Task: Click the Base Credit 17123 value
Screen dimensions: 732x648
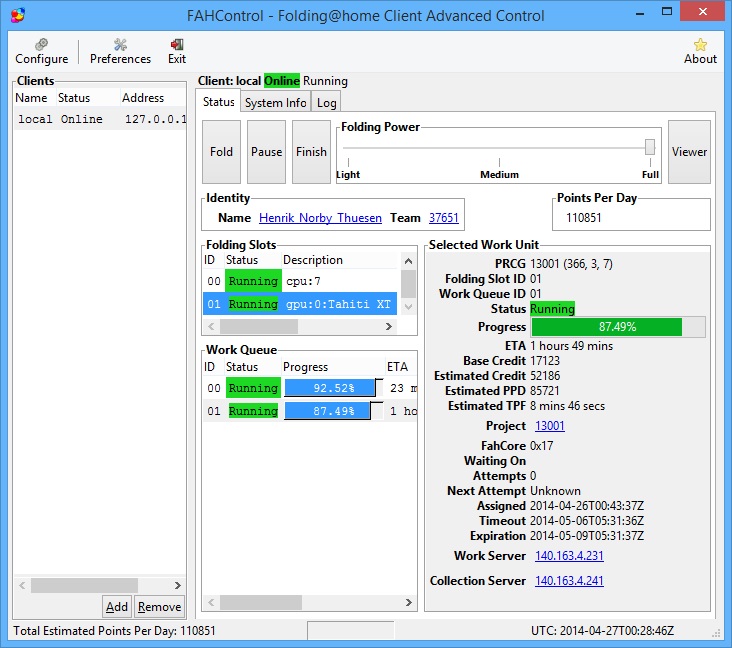Action: tap(544, 361)
